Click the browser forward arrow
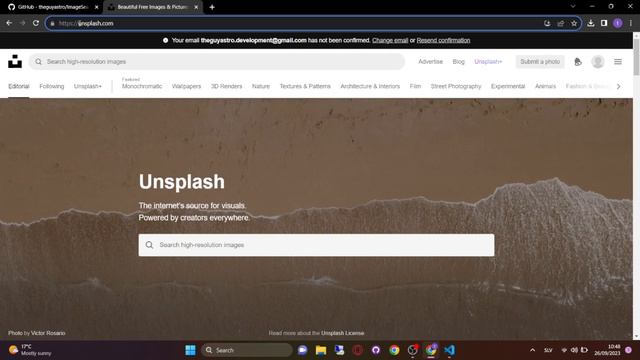640x360 pixels. pyautogui.click(x=22, y=23)
